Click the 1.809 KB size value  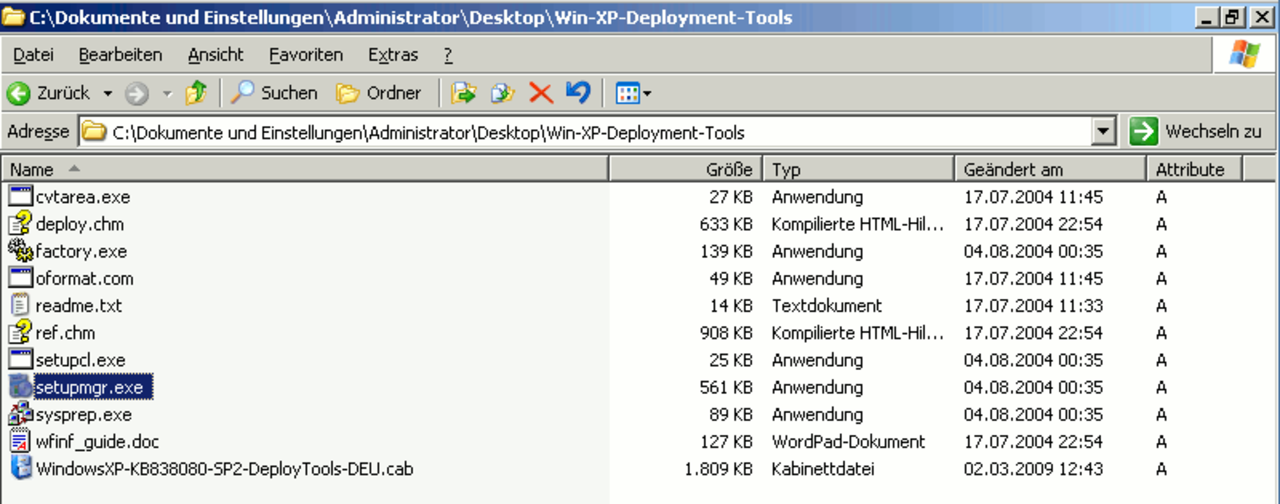coord(719,468)
